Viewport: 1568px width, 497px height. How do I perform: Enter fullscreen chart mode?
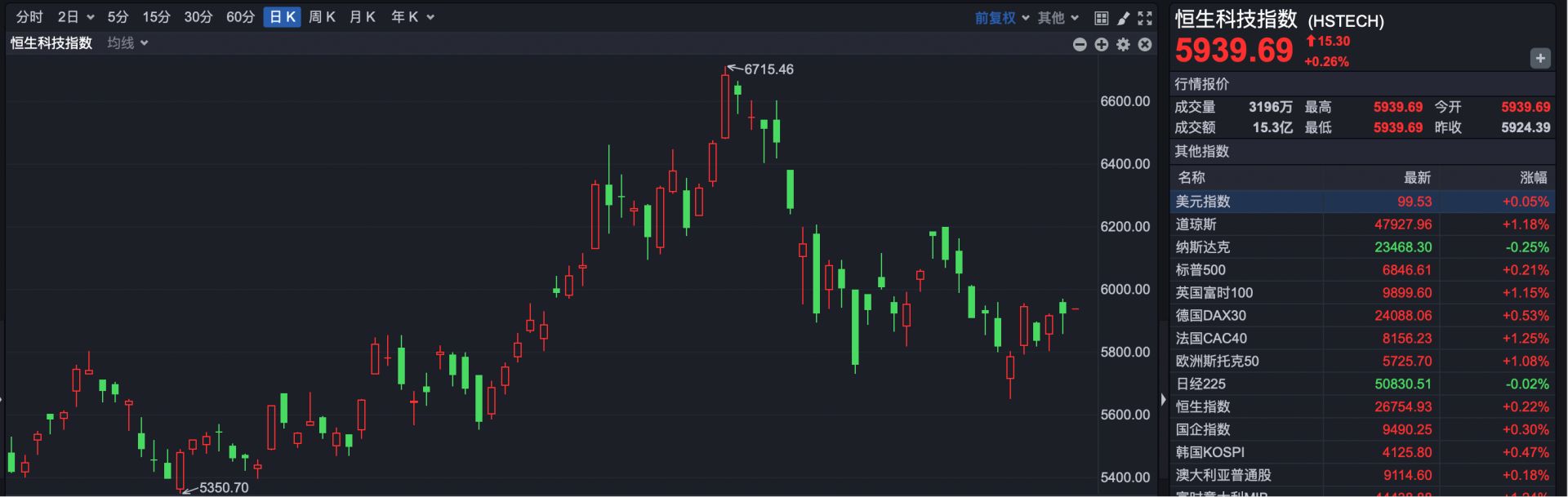tap(1145, 18)
